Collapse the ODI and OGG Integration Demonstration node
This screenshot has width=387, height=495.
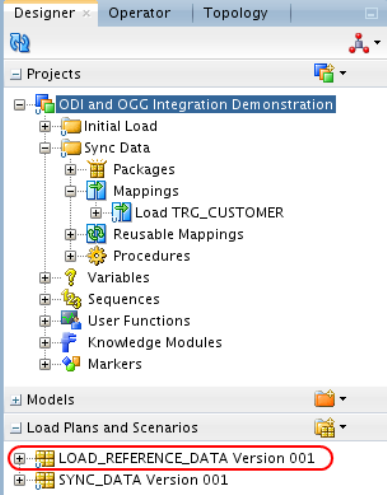pyautogui.click(x=19, y=105)
